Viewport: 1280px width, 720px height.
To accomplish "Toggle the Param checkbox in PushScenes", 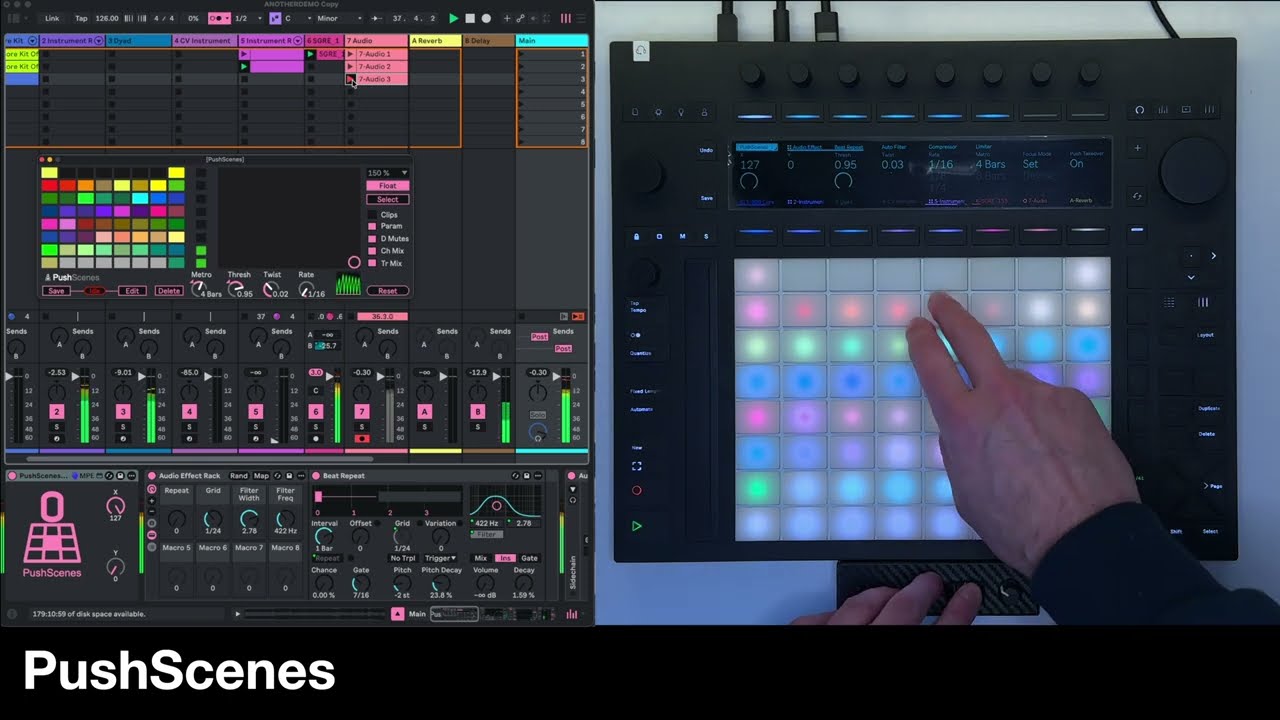I will point(372,227).
